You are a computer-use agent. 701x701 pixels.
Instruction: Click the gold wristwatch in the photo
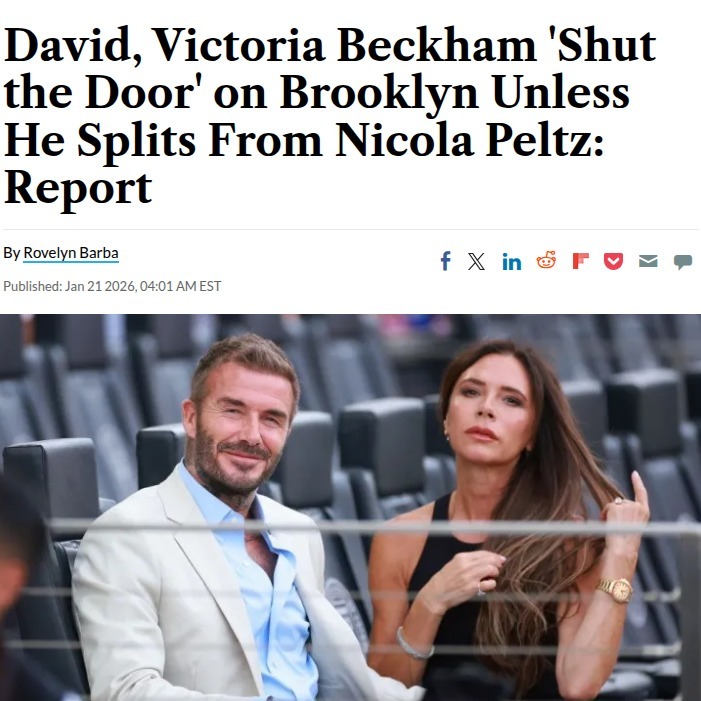pos(614,589)
